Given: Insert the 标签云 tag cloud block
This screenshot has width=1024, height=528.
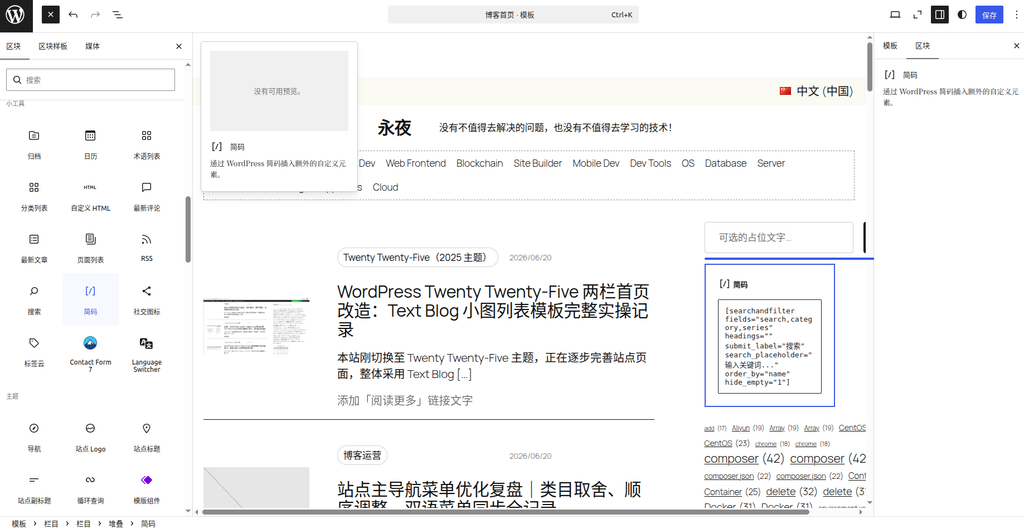Looking at the screenshot, I should [34, 352].
